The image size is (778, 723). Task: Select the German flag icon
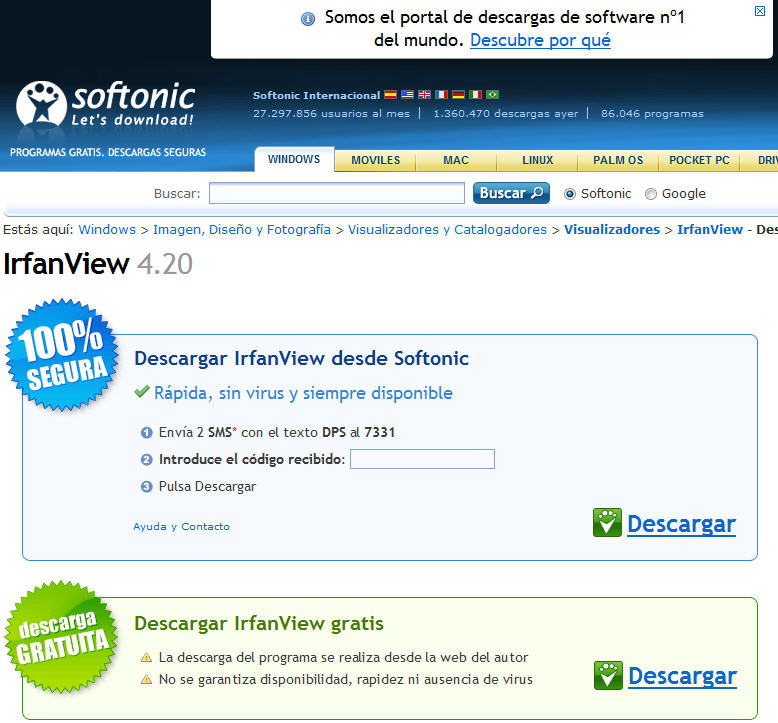click(458, 94)
